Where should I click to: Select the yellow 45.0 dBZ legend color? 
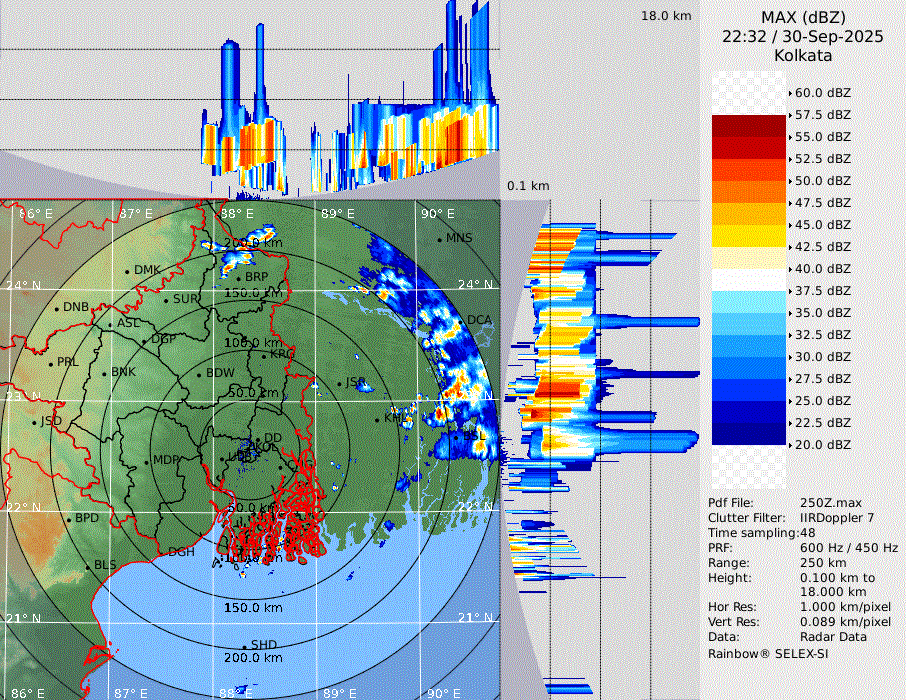tap(749, 235)
